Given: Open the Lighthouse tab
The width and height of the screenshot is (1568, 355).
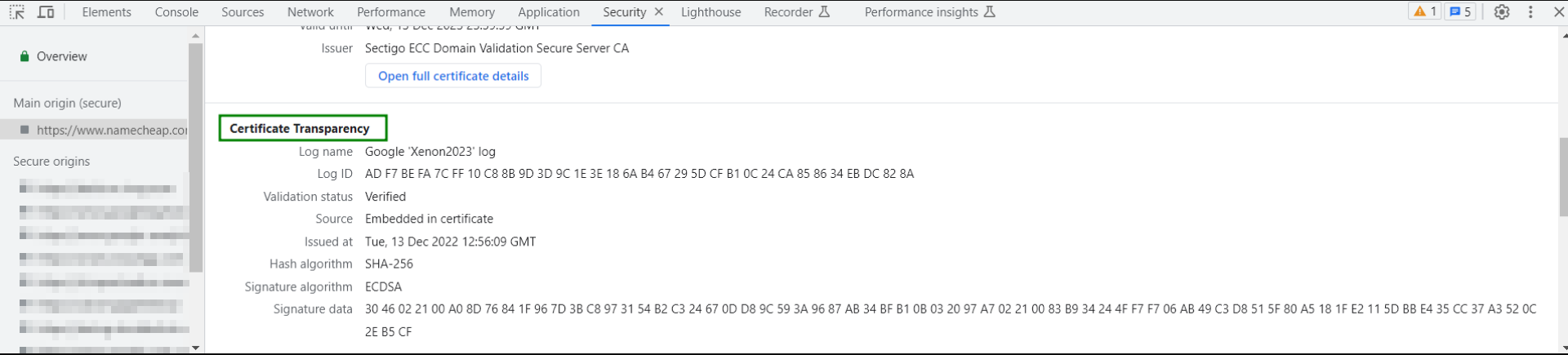Looking at the screenshot, I should [x=710, y=12].
